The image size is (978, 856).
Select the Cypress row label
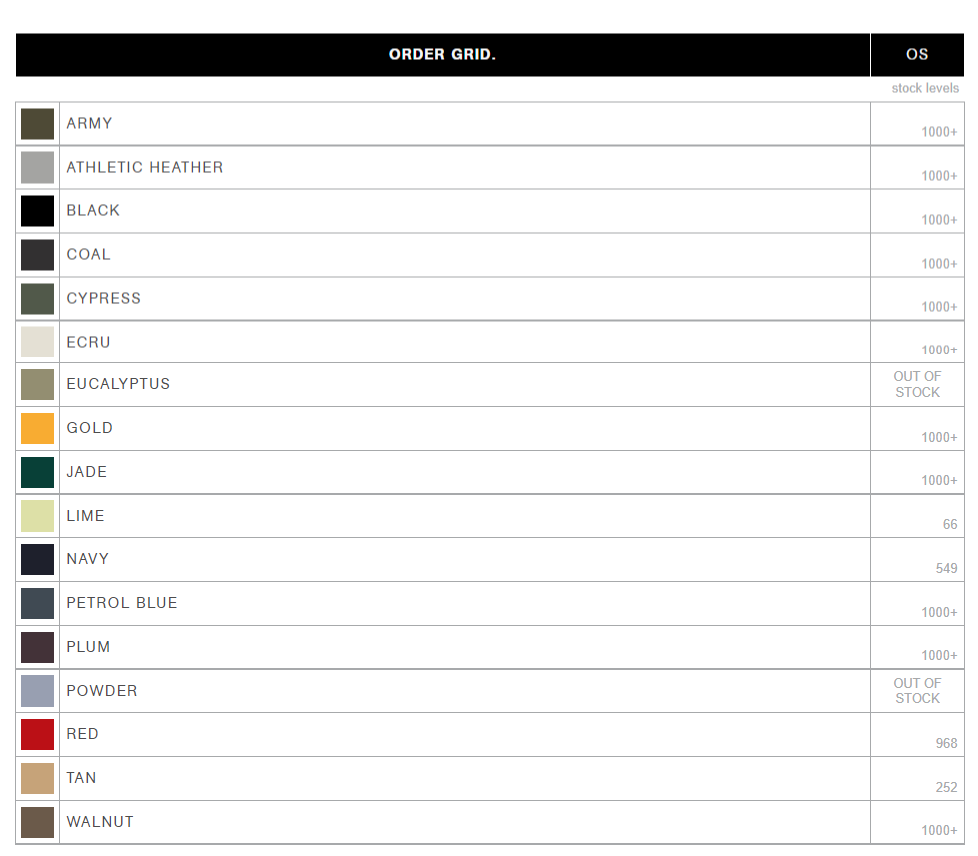click(x=104, y=298)
